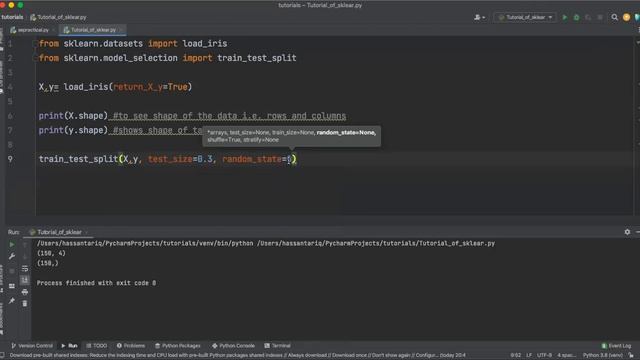The height and width of the screenshot is (360, 640).
Task: Click the parameter info tooltip popup
Action: pos(291,136)
